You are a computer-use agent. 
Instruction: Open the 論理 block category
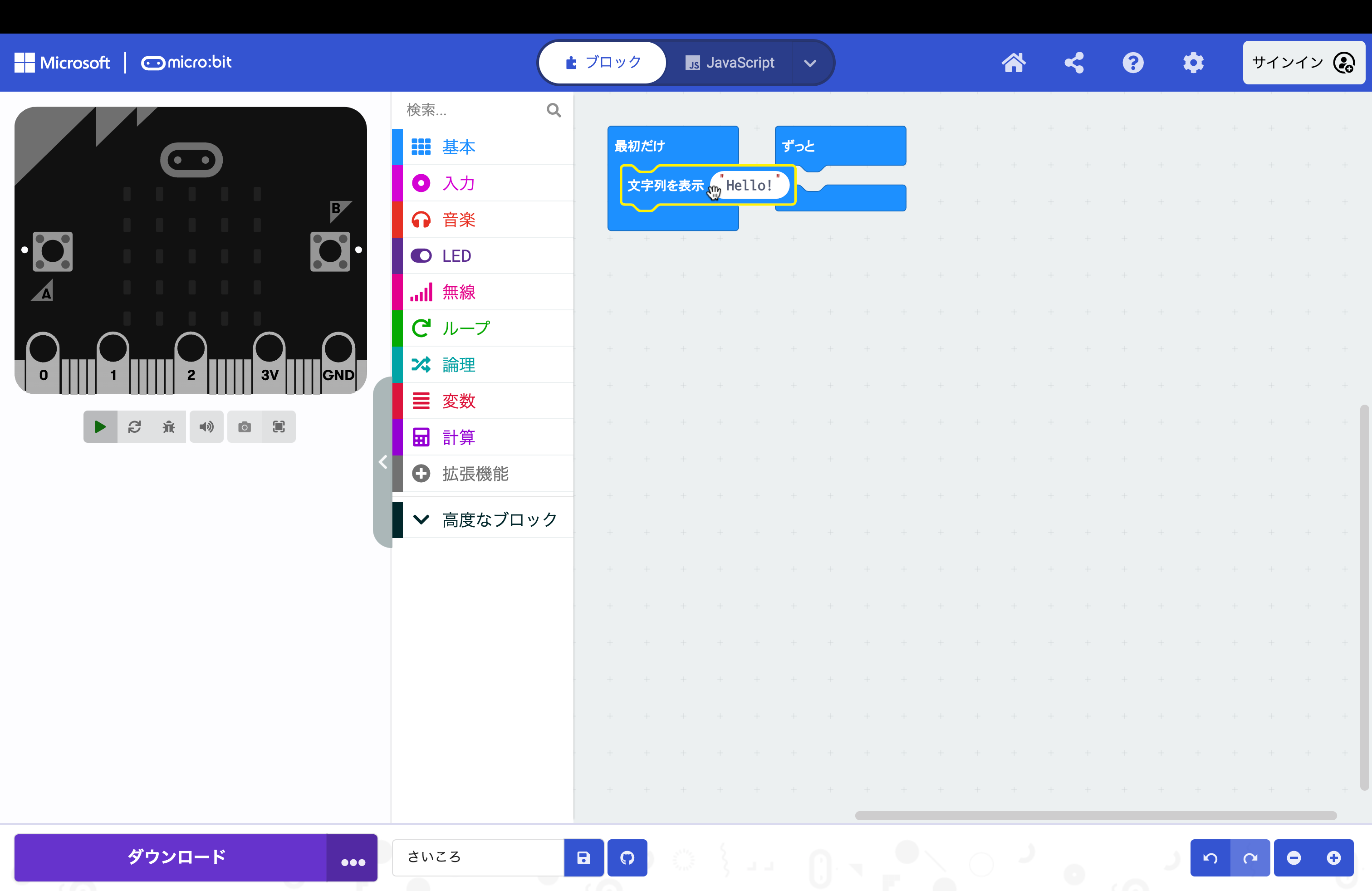483,365
